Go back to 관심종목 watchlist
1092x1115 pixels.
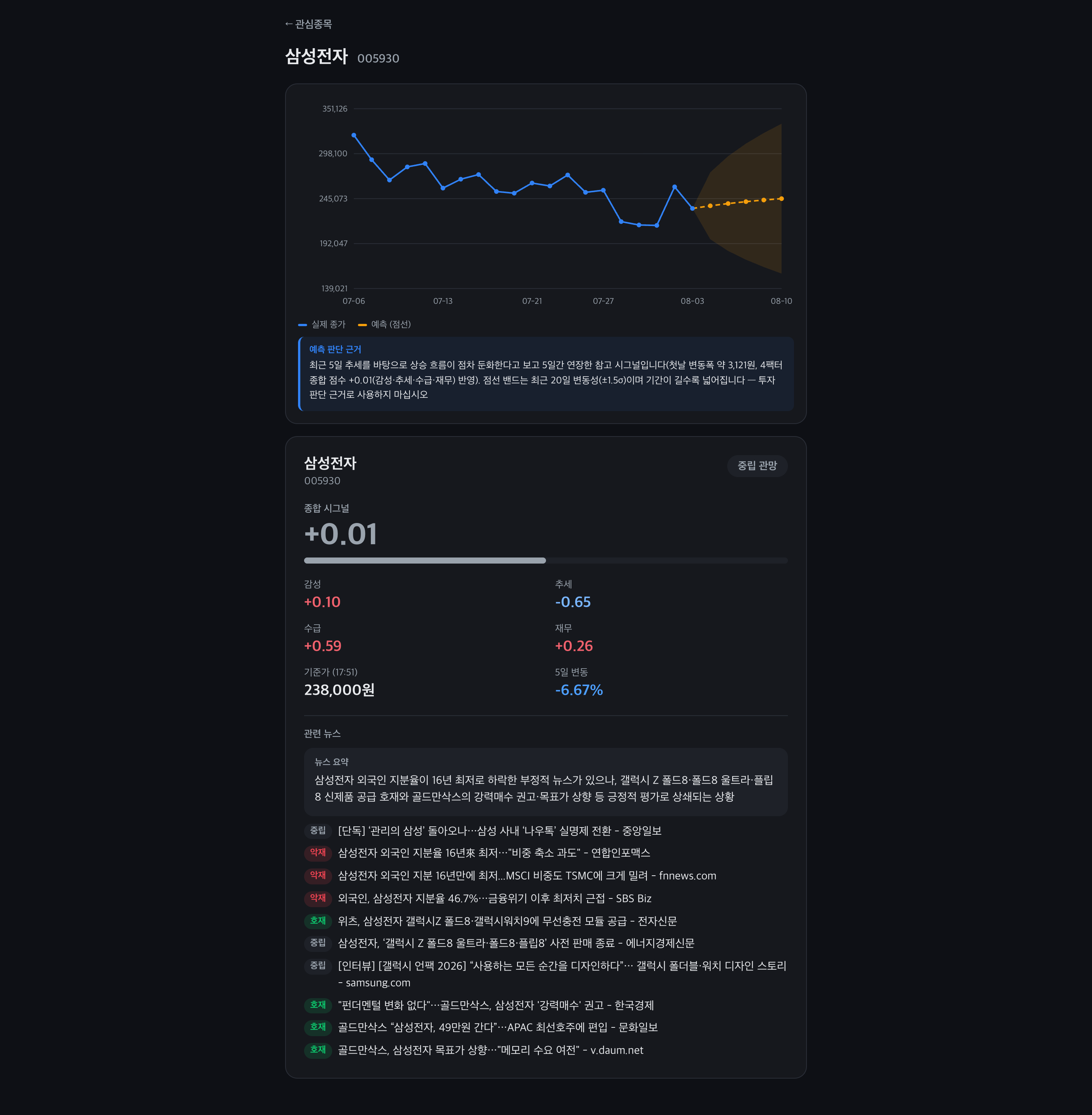click(x=309, y=24)
